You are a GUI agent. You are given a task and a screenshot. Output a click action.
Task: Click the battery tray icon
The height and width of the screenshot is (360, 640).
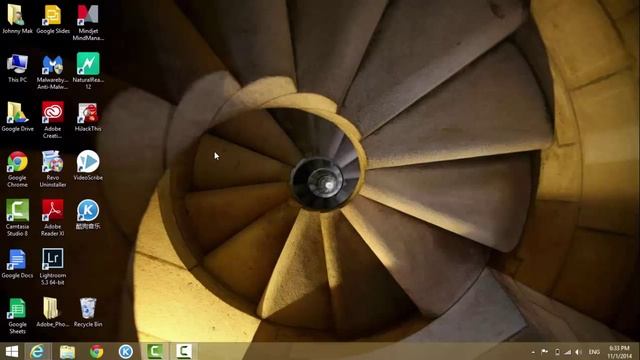click(557, 352)
